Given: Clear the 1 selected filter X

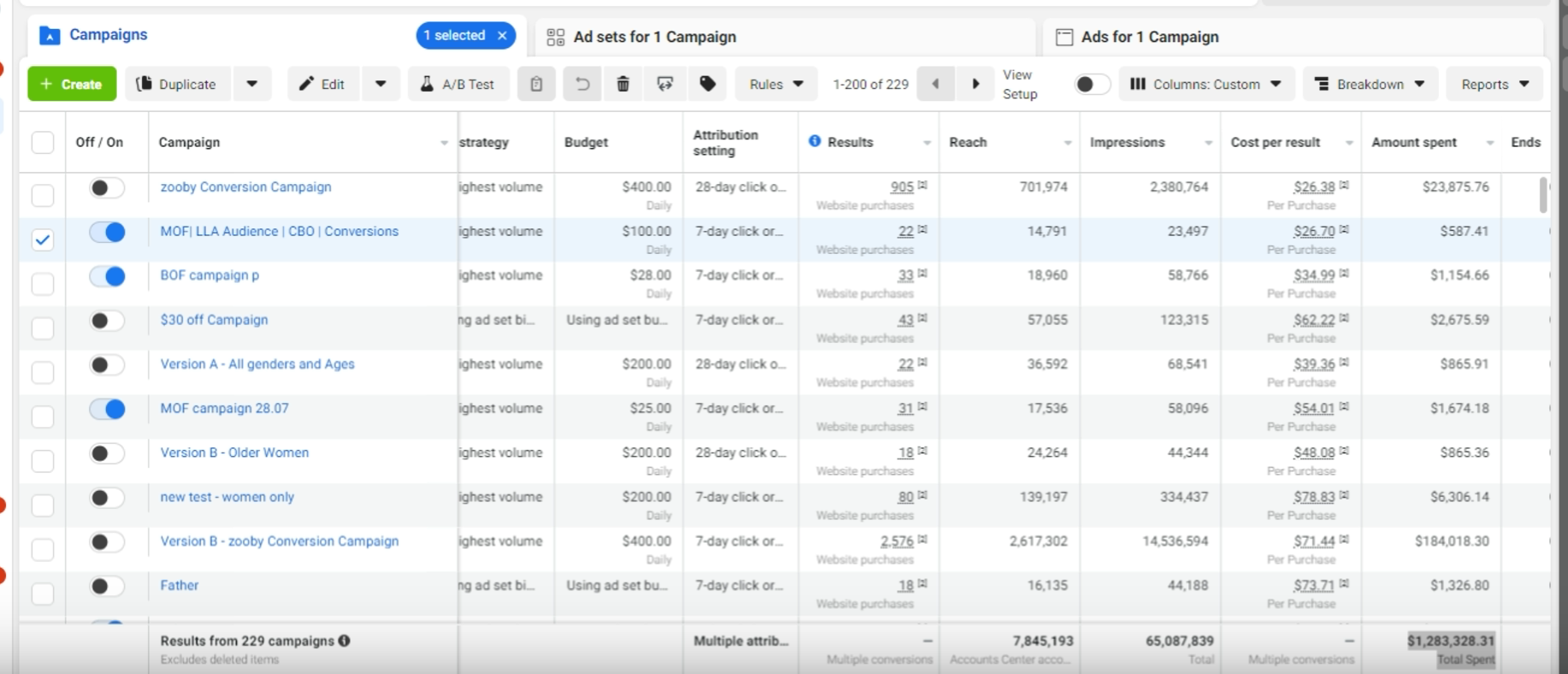Looking at the screenshot, I should [502, 35].
